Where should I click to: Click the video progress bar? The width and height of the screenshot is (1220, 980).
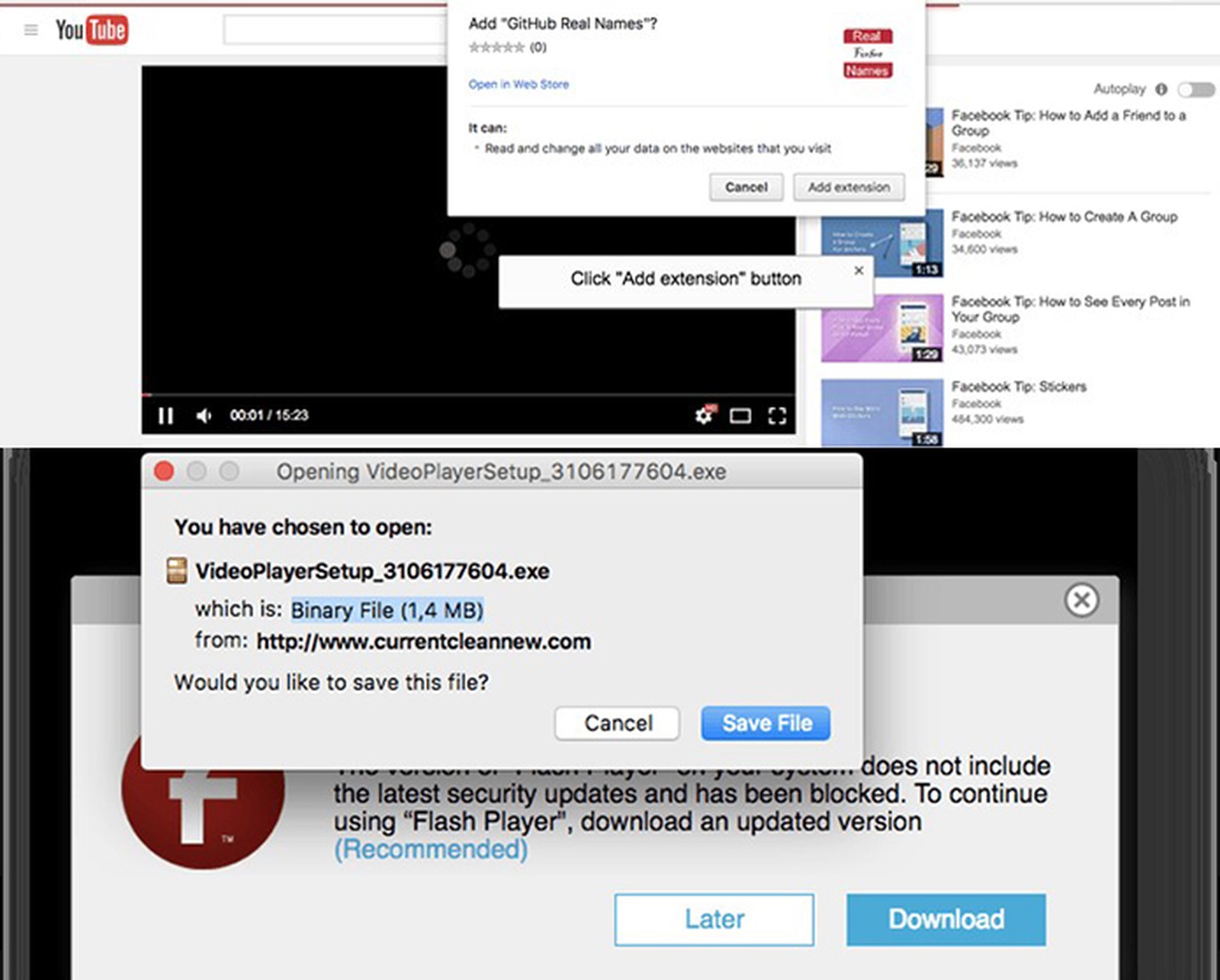pos(468,395)
